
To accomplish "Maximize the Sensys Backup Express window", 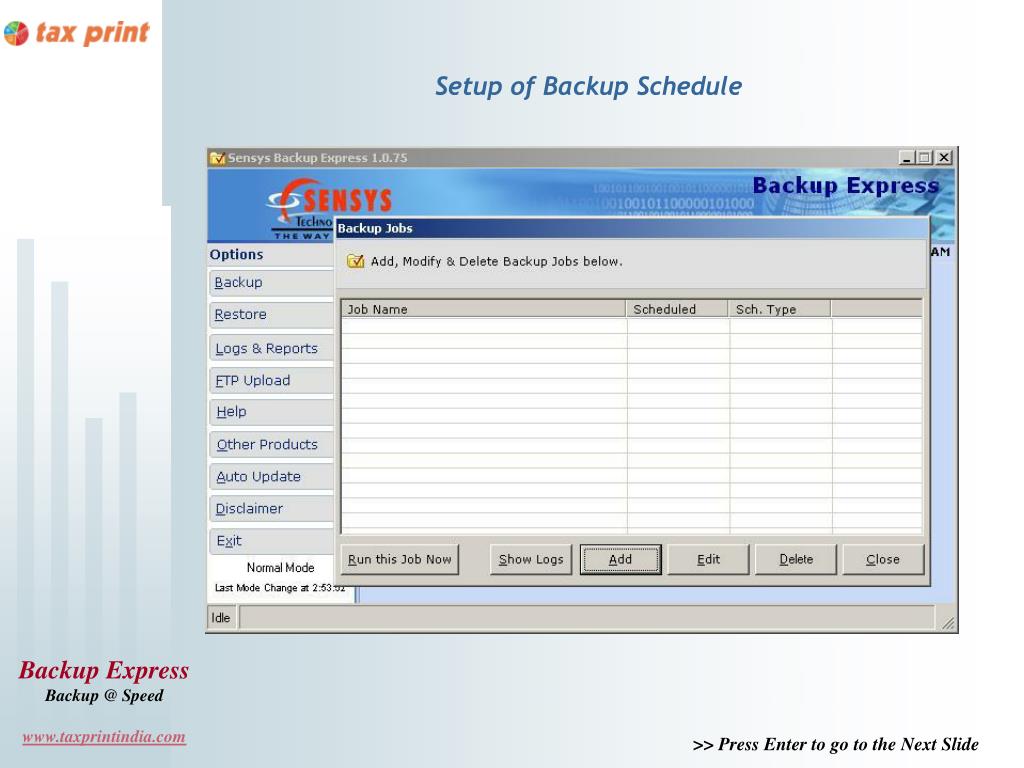I will pyautogui.click(x=924, y=157).
